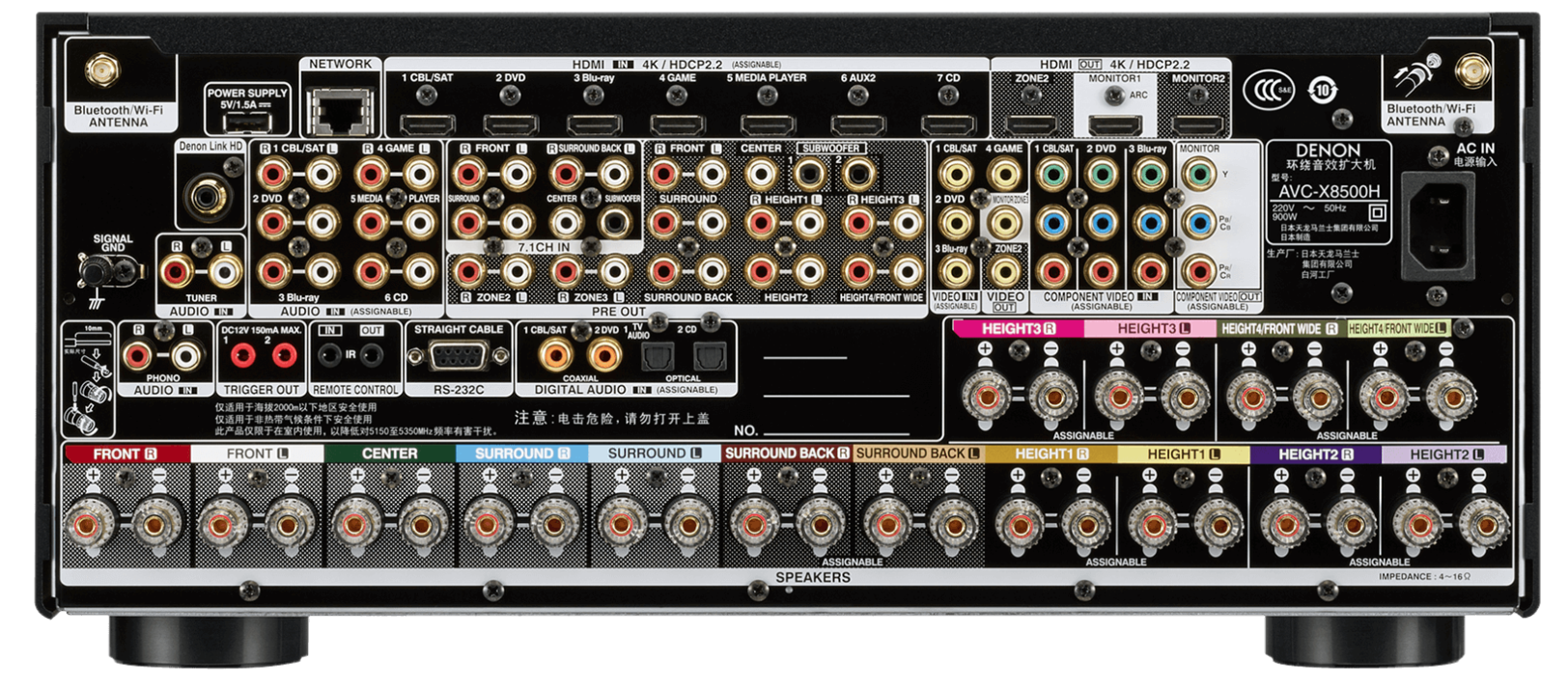The image size is (1568, 689).
Task: Click the Bluetooth/Wi-Fi antenna connector above POWER SUPPLY
Action: click(102, 70)
